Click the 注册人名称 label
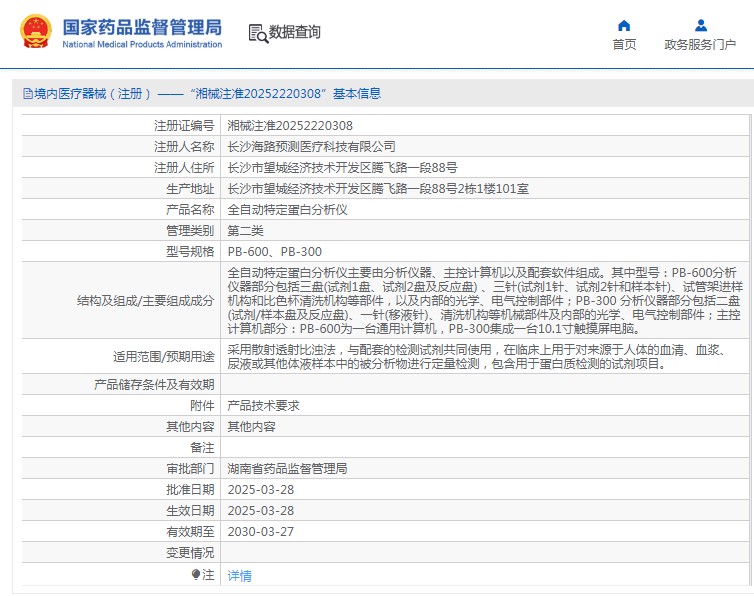 [184, 147]
